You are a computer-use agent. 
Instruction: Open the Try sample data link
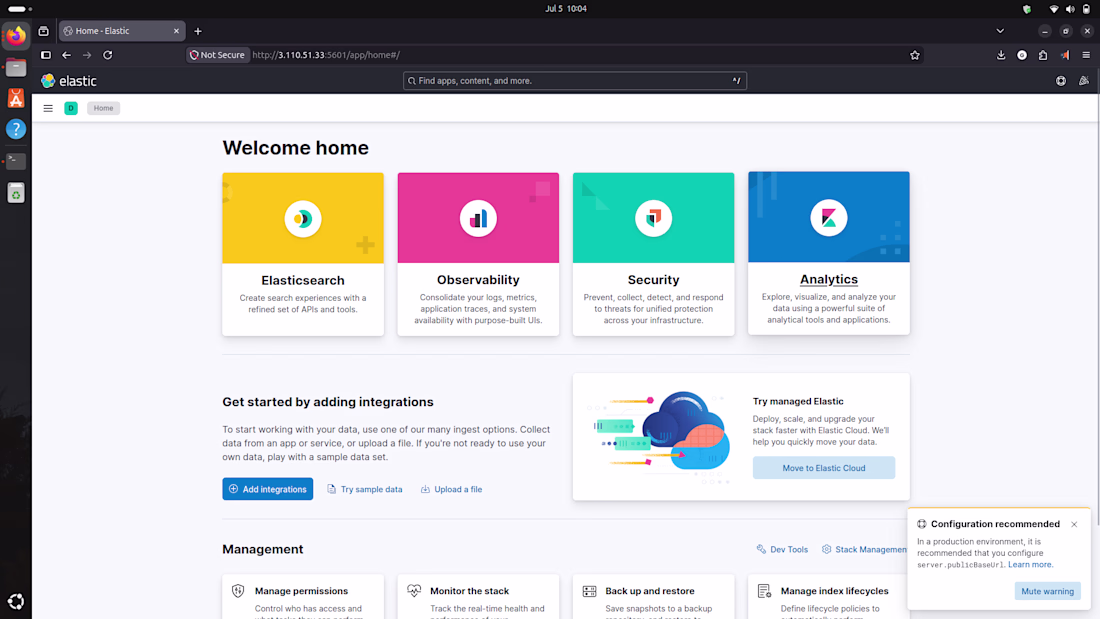(x=365, y=489)
